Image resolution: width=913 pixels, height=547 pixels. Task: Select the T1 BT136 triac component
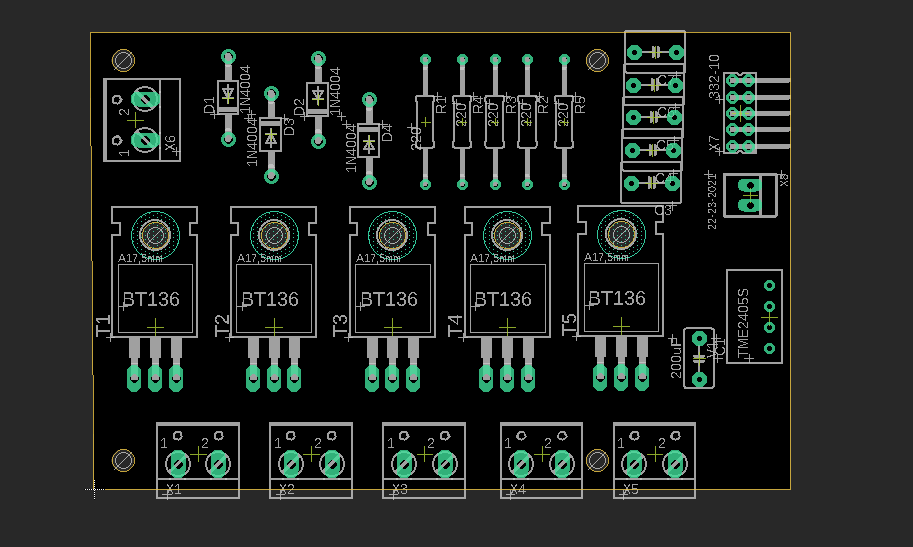coord(154,299)
